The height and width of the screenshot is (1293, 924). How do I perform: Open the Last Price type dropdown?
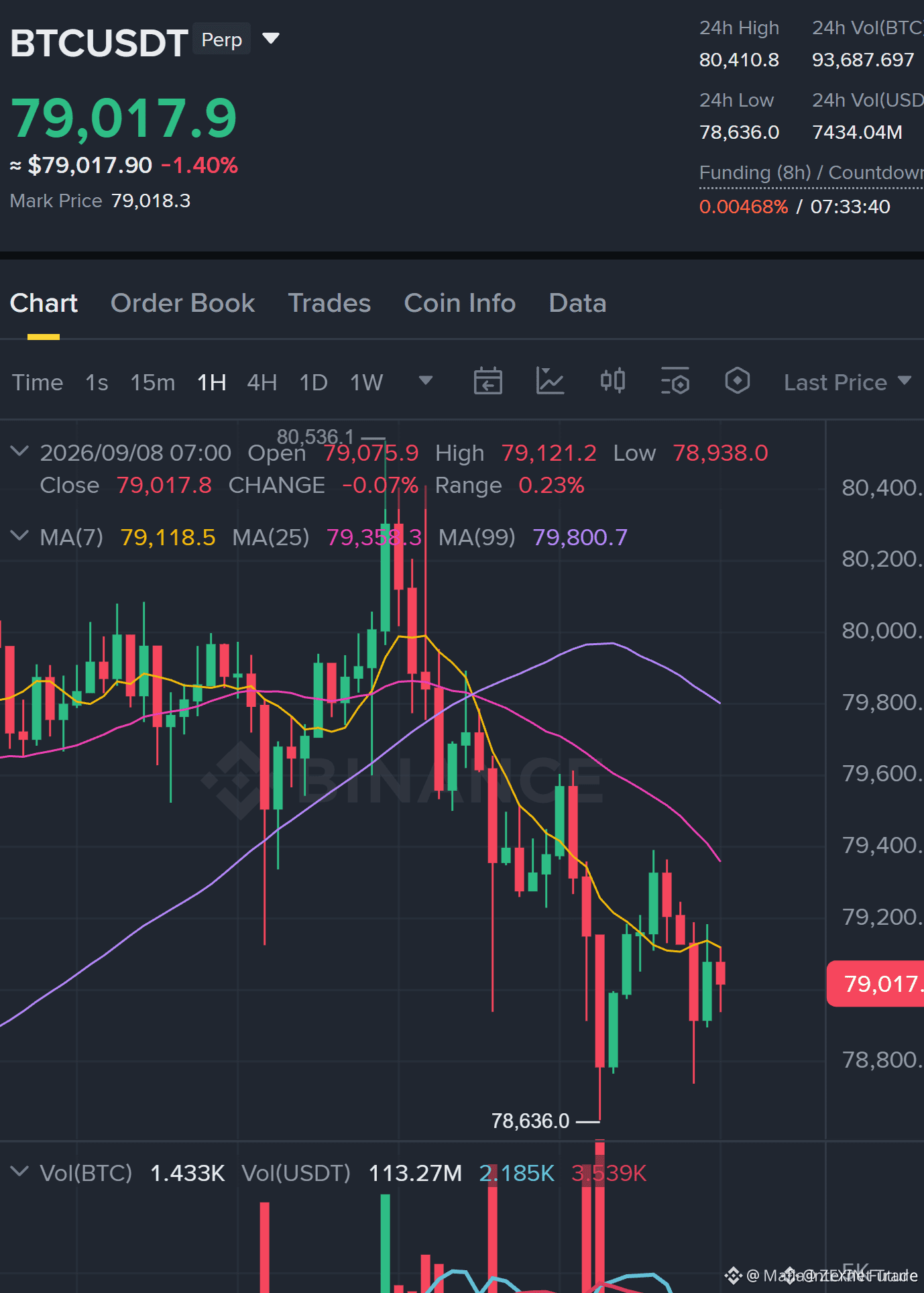pyautogui.click(x=848, y=382)
